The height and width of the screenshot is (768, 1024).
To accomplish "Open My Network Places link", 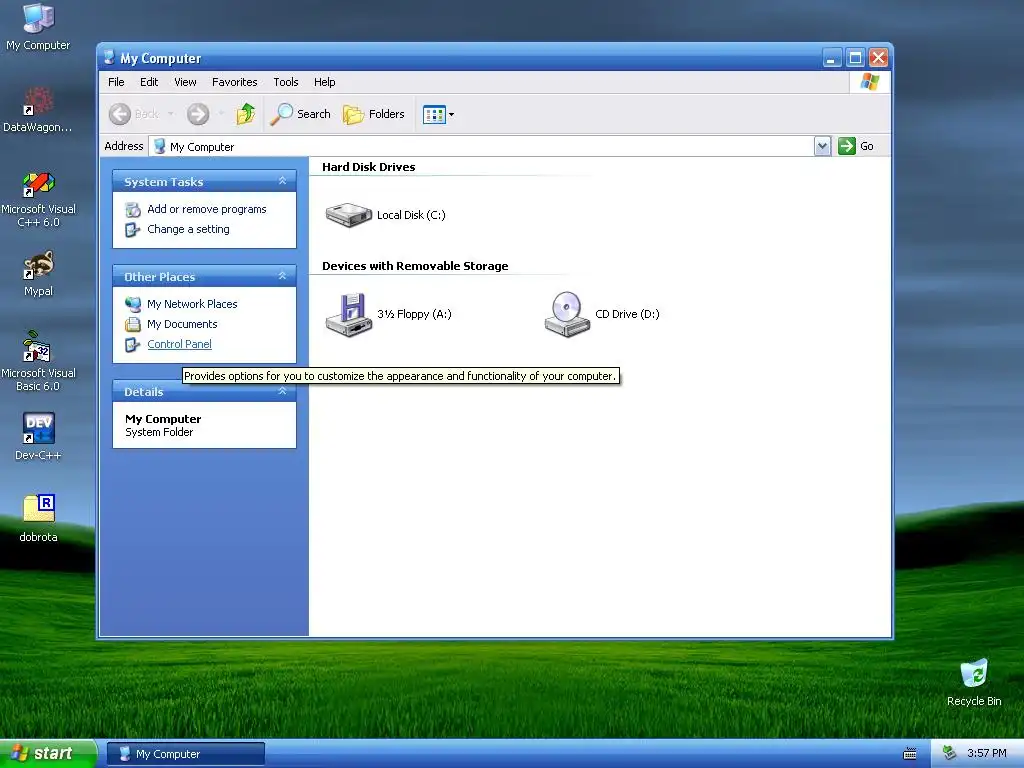I will point(192,304).
